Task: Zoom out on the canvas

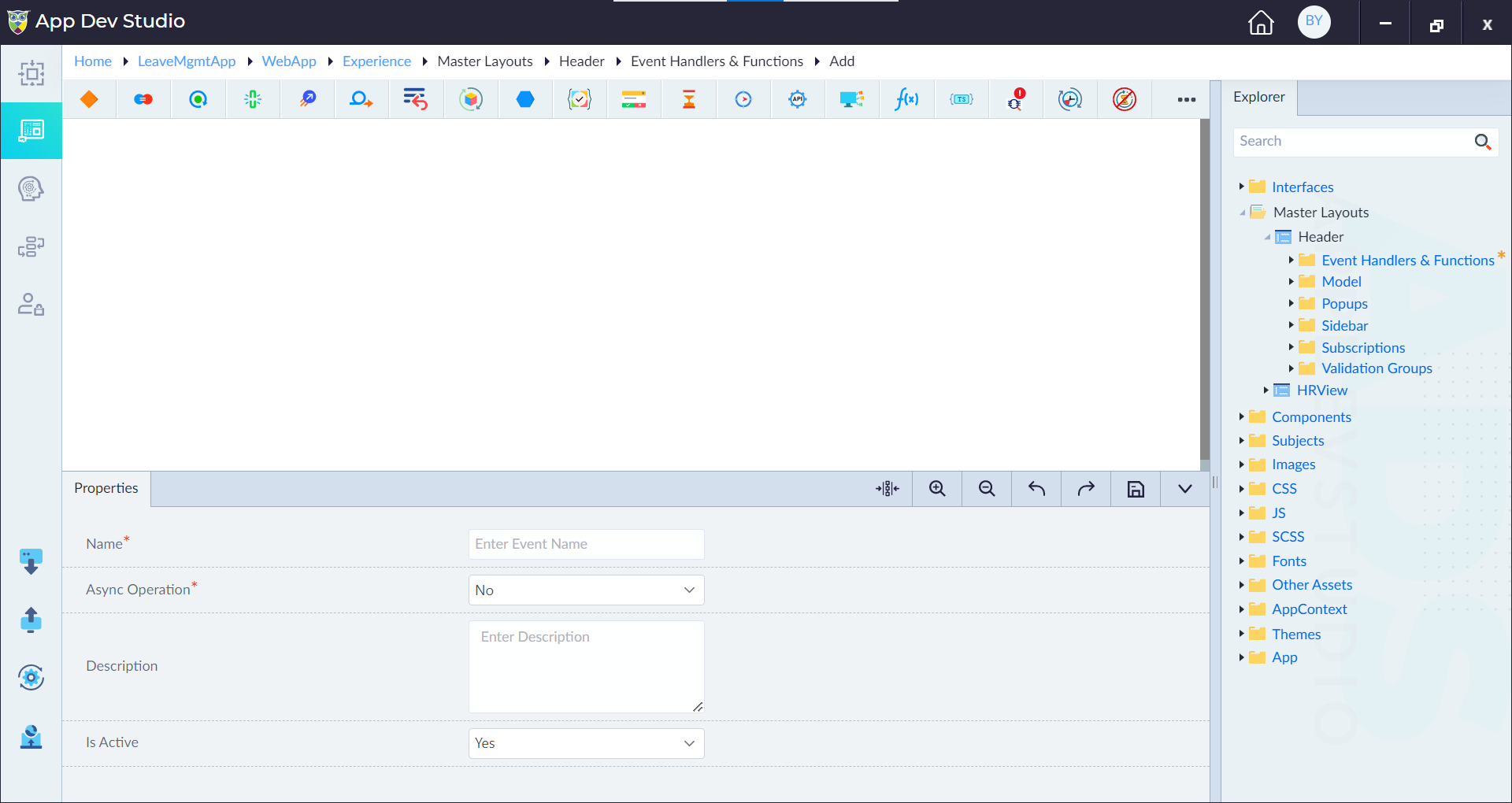Action: (x=987, y=489)
